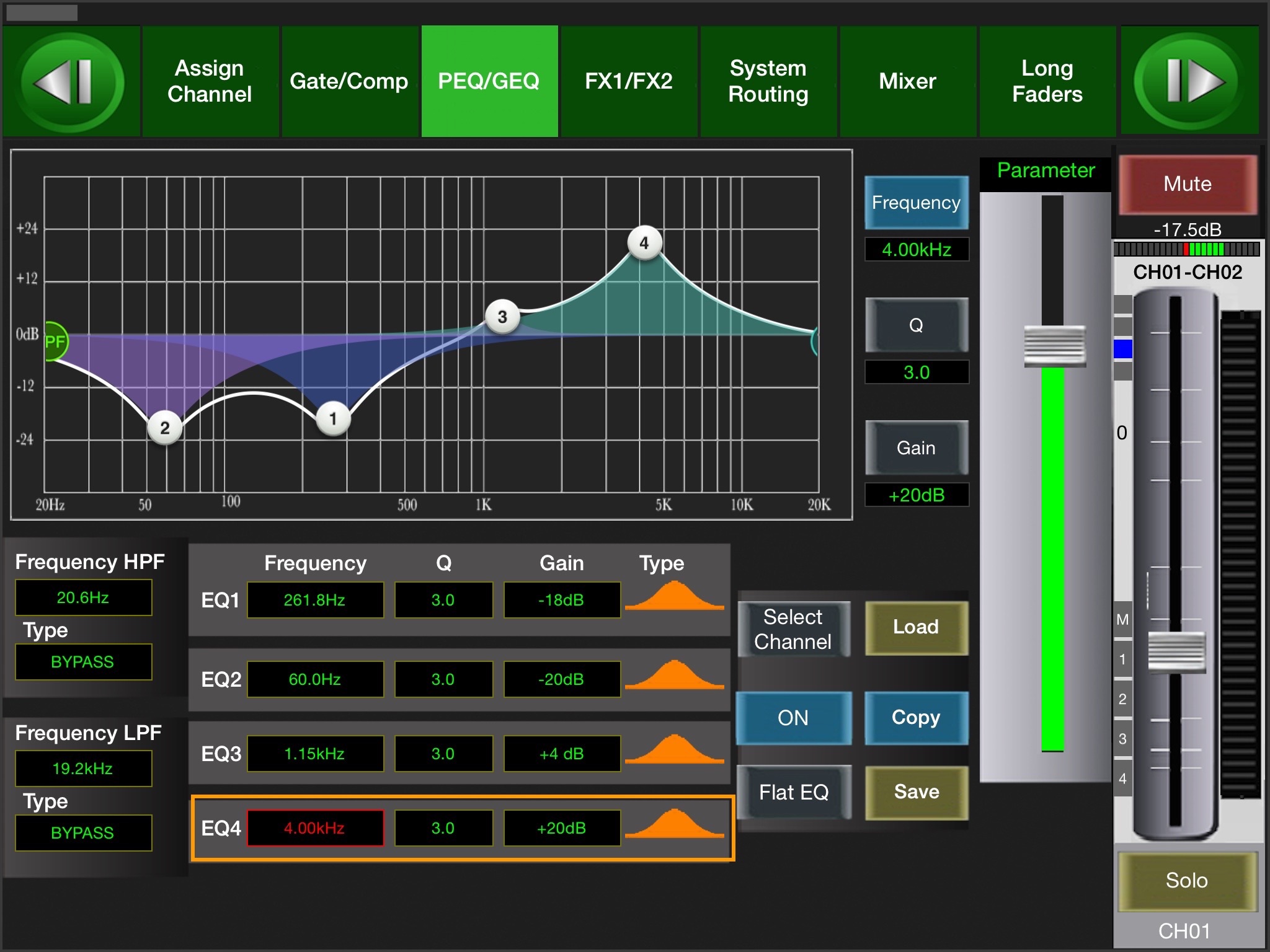Select the LPF node at graph right edge
1270x952 pixels.
tap(815, 341)
